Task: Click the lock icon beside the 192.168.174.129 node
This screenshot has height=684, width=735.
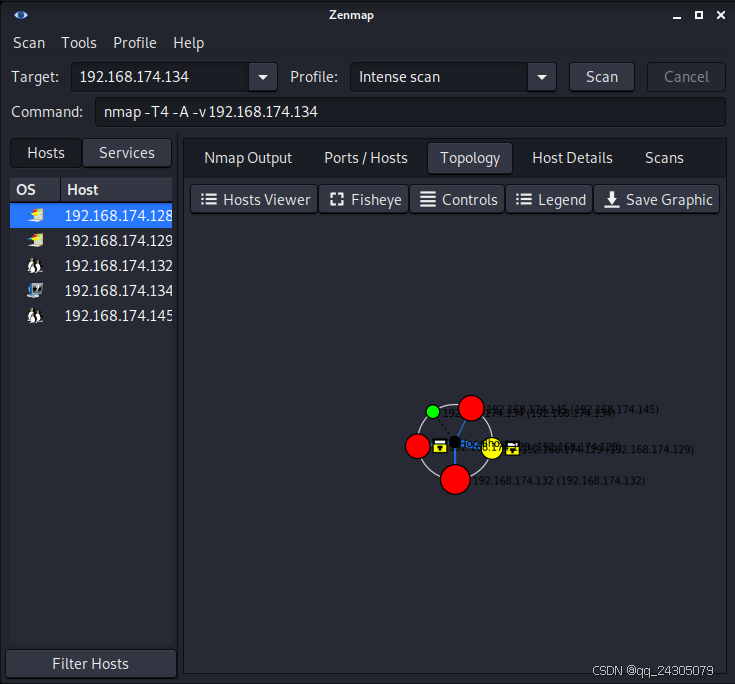Action: tap(513, 449)
